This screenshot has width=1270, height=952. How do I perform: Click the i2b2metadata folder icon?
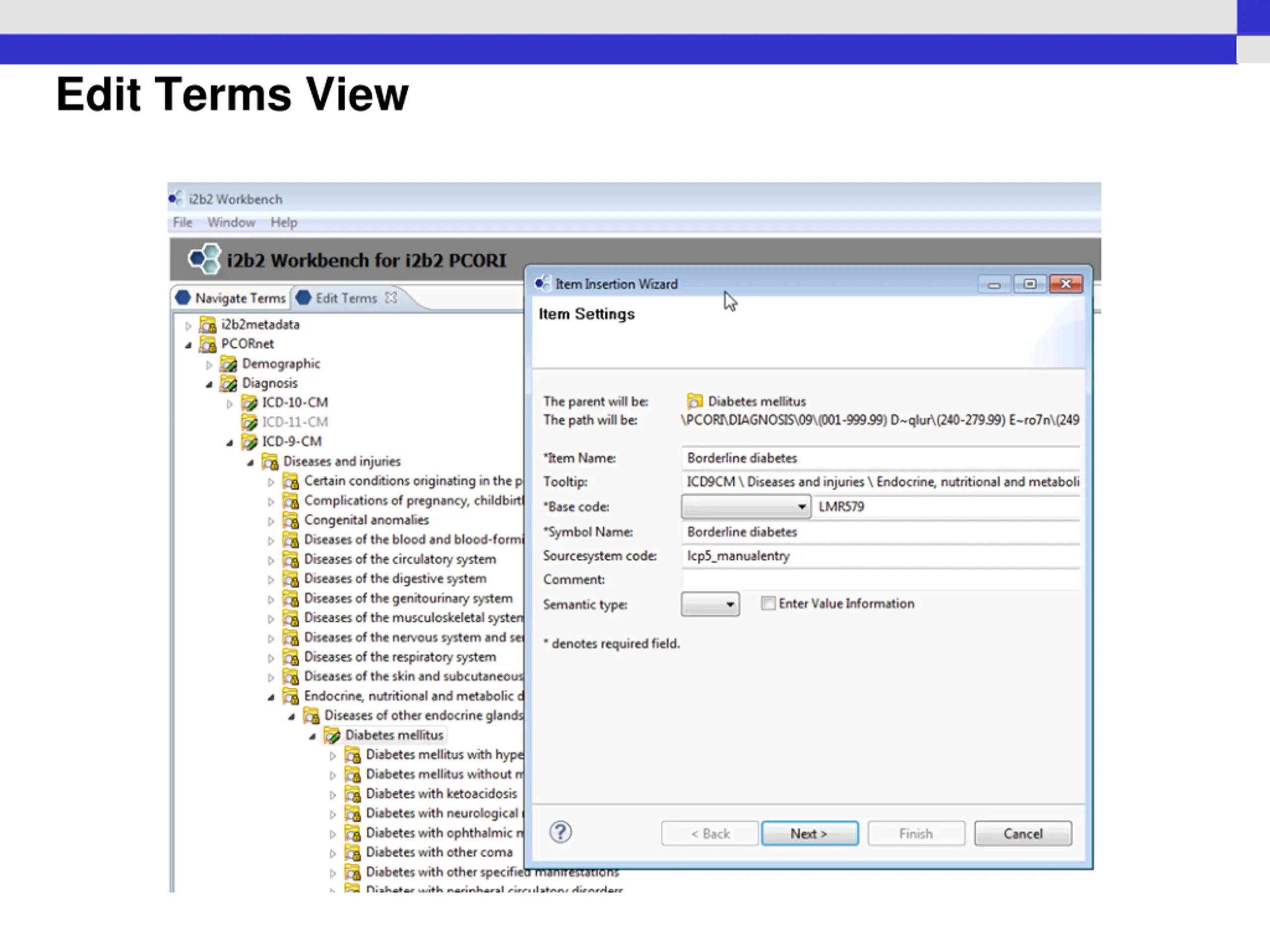point(207,325)
